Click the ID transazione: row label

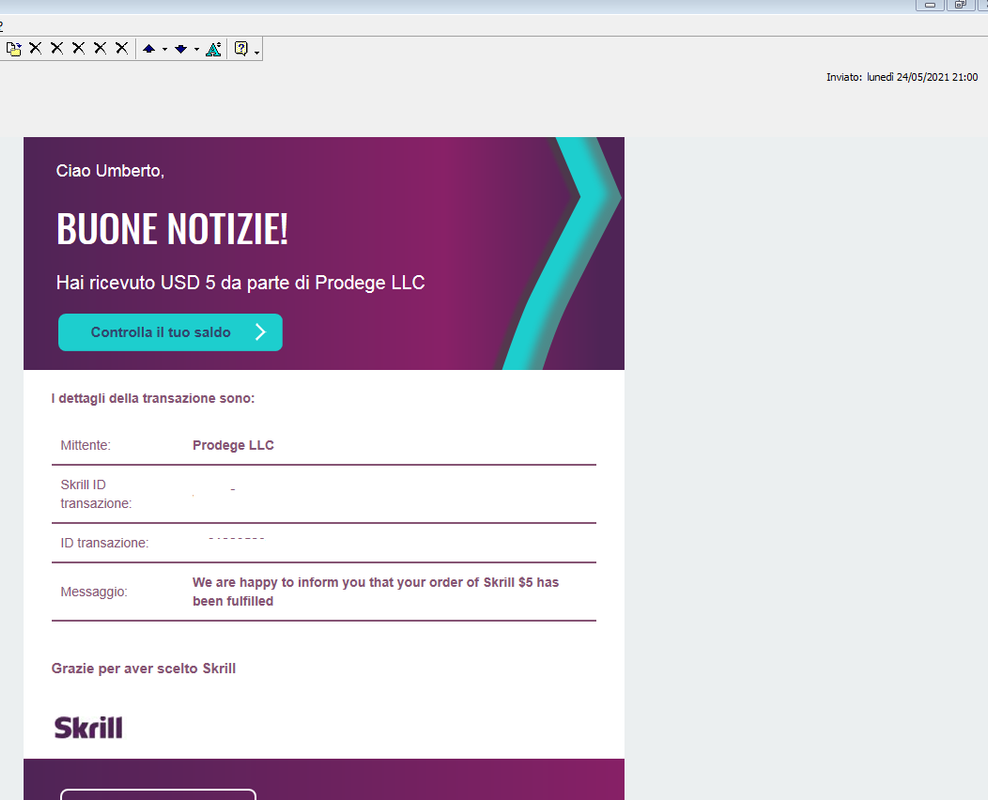point(105,543)
